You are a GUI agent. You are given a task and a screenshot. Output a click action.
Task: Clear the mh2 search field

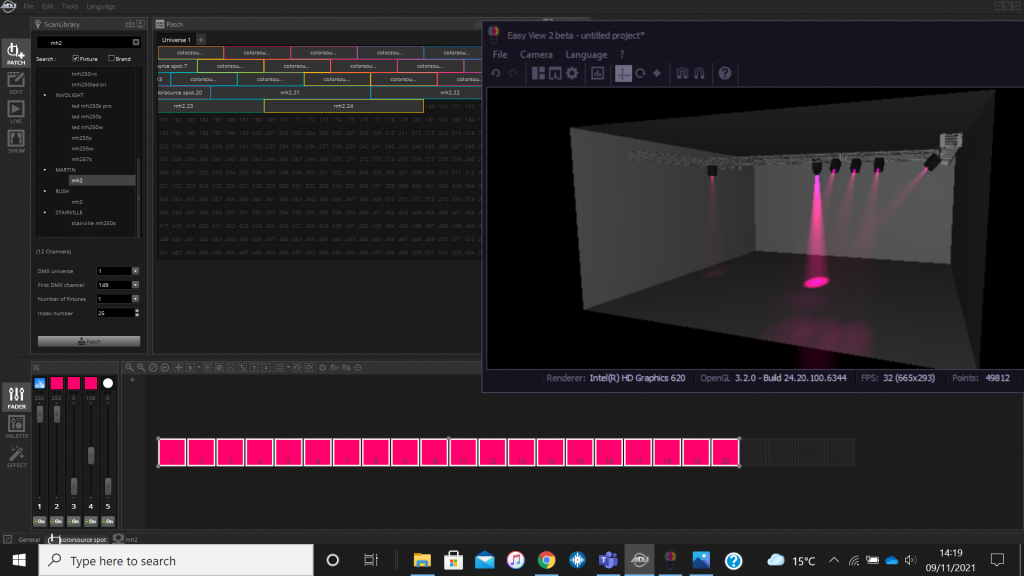136,42
